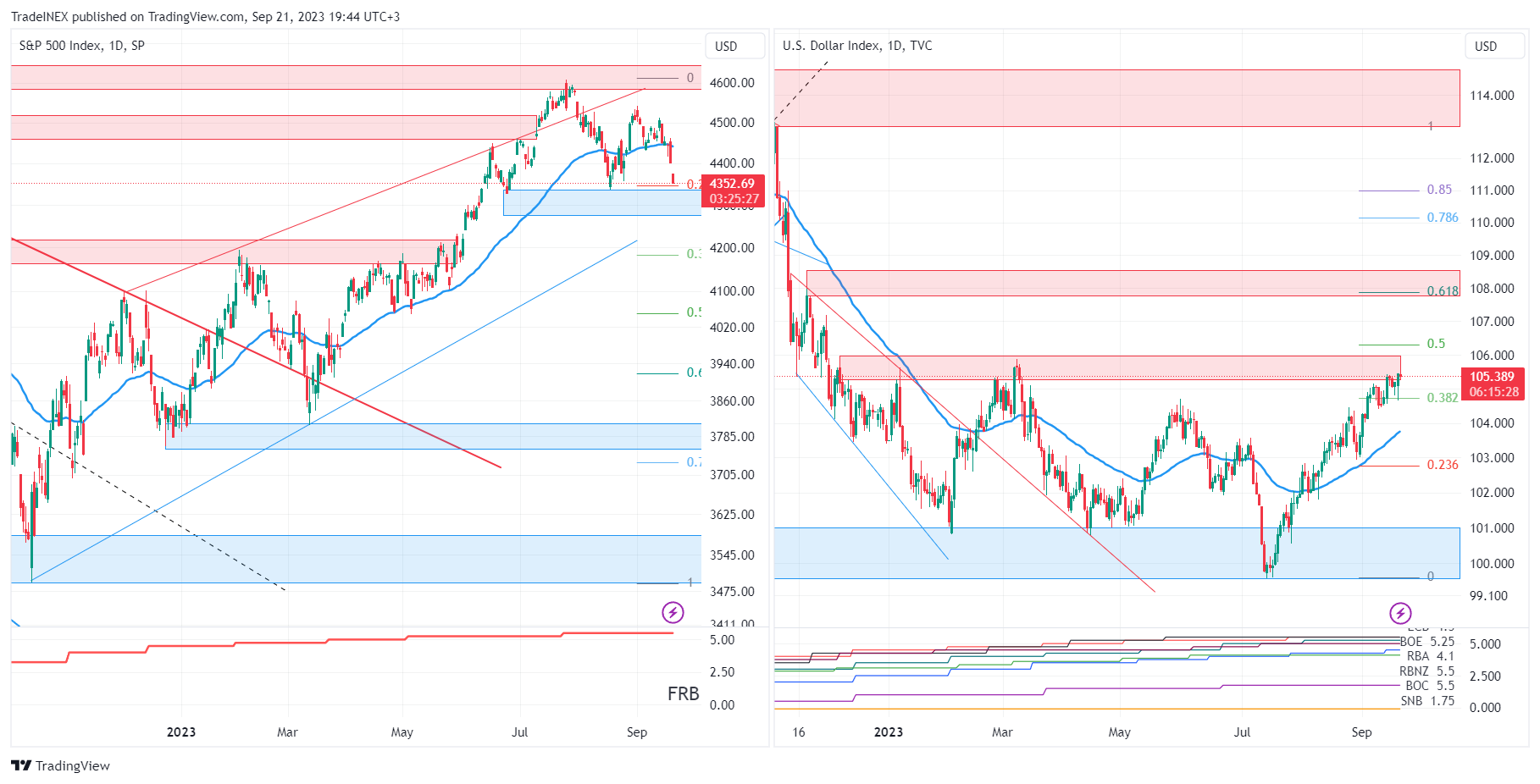Click the 99.100 price axis value
The width and height of the screenshot is (1540, 784).
click(x=1489, y=596)
